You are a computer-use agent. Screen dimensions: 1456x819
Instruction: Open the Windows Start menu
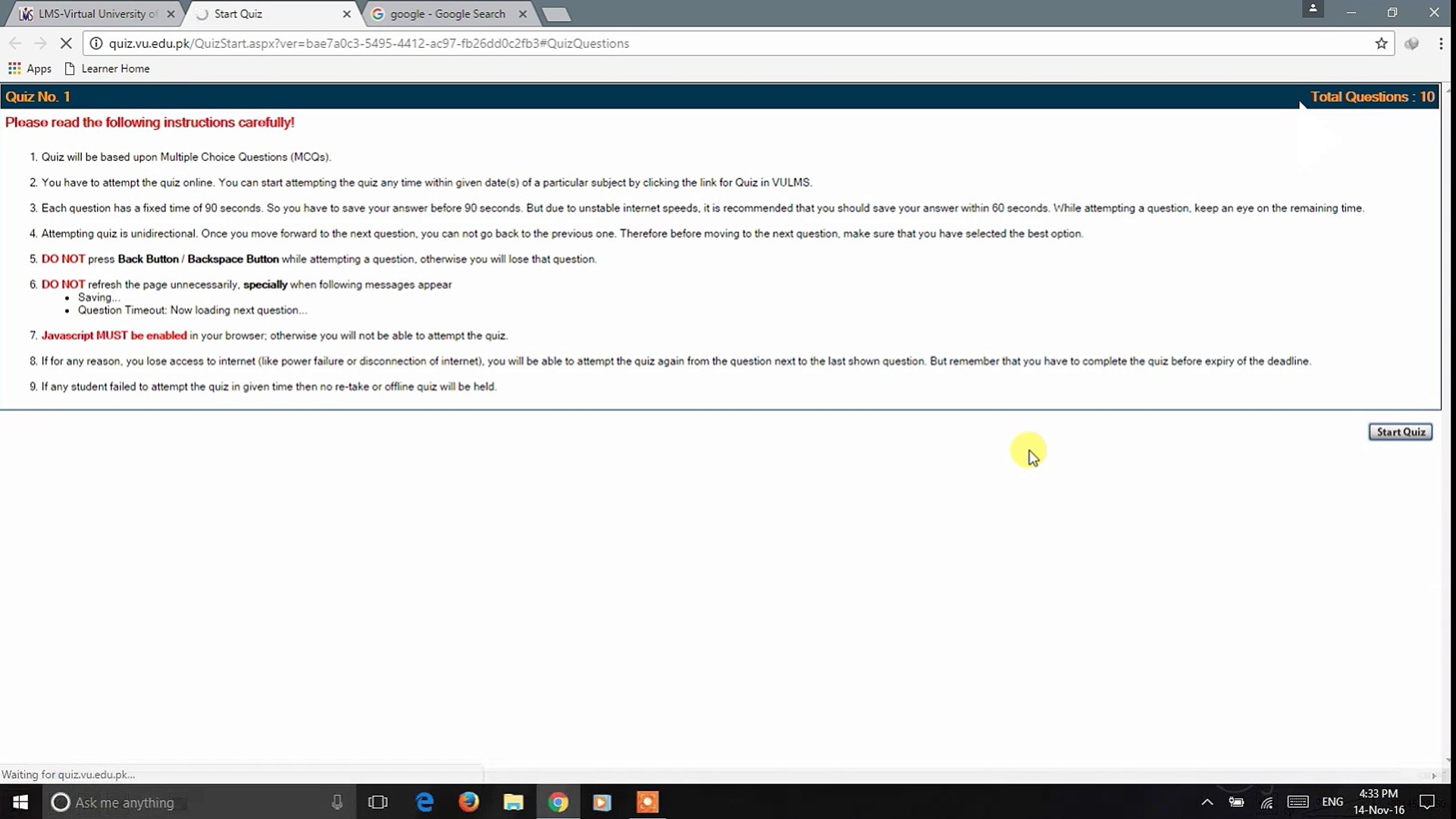point(18,802)
